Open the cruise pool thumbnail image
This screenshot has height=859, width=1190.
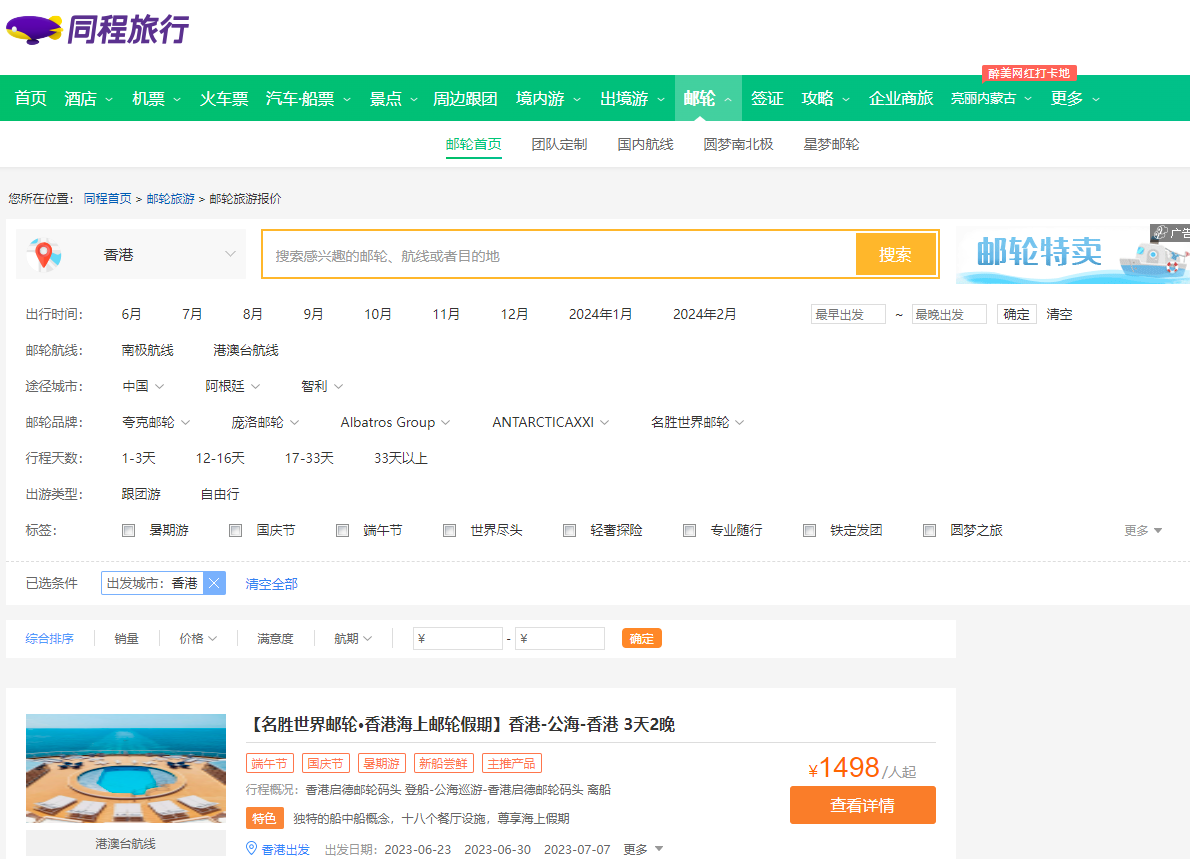(126, 769)
